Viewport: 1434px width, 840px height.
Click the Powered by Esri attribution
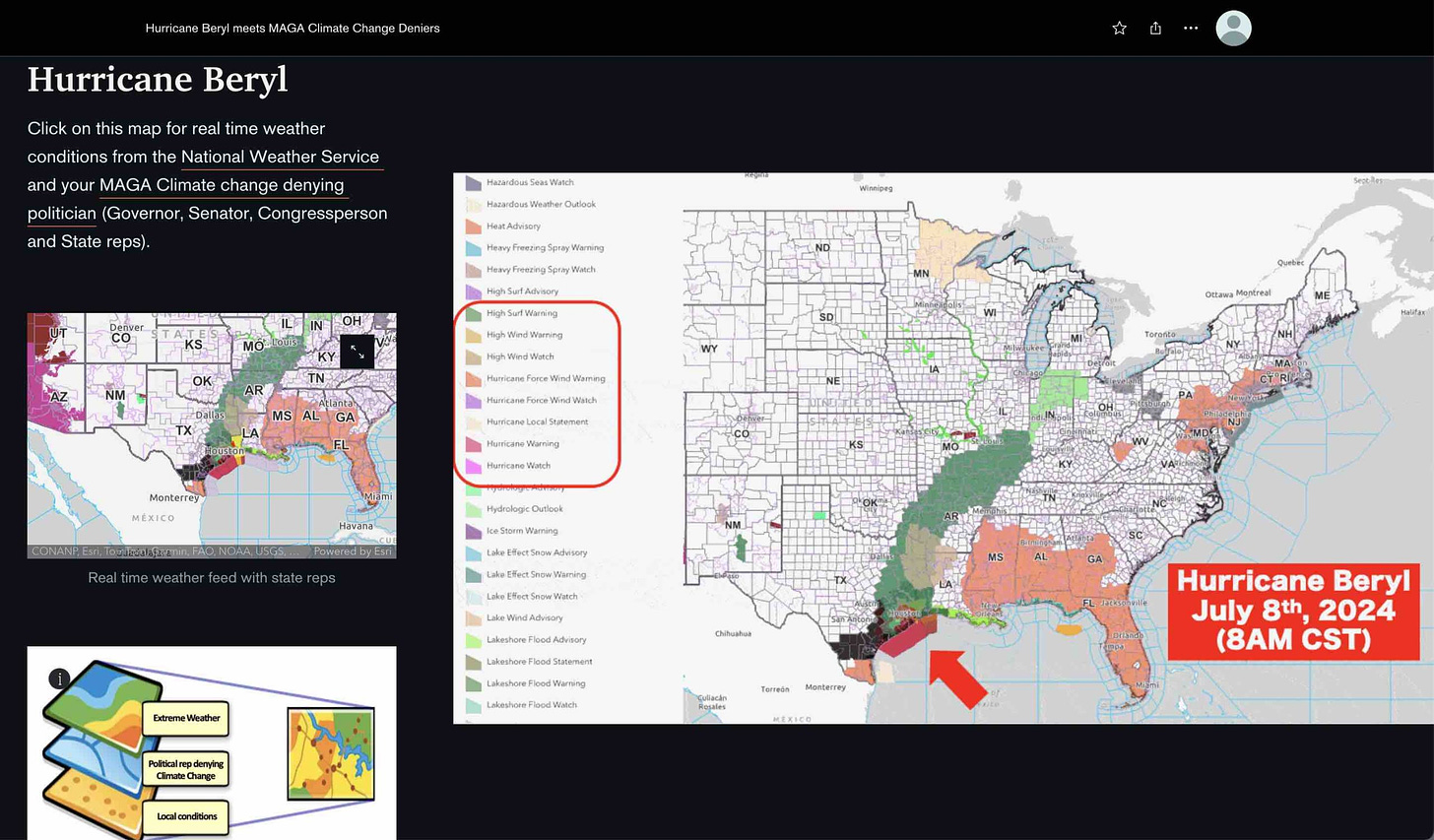click(352, 551)
